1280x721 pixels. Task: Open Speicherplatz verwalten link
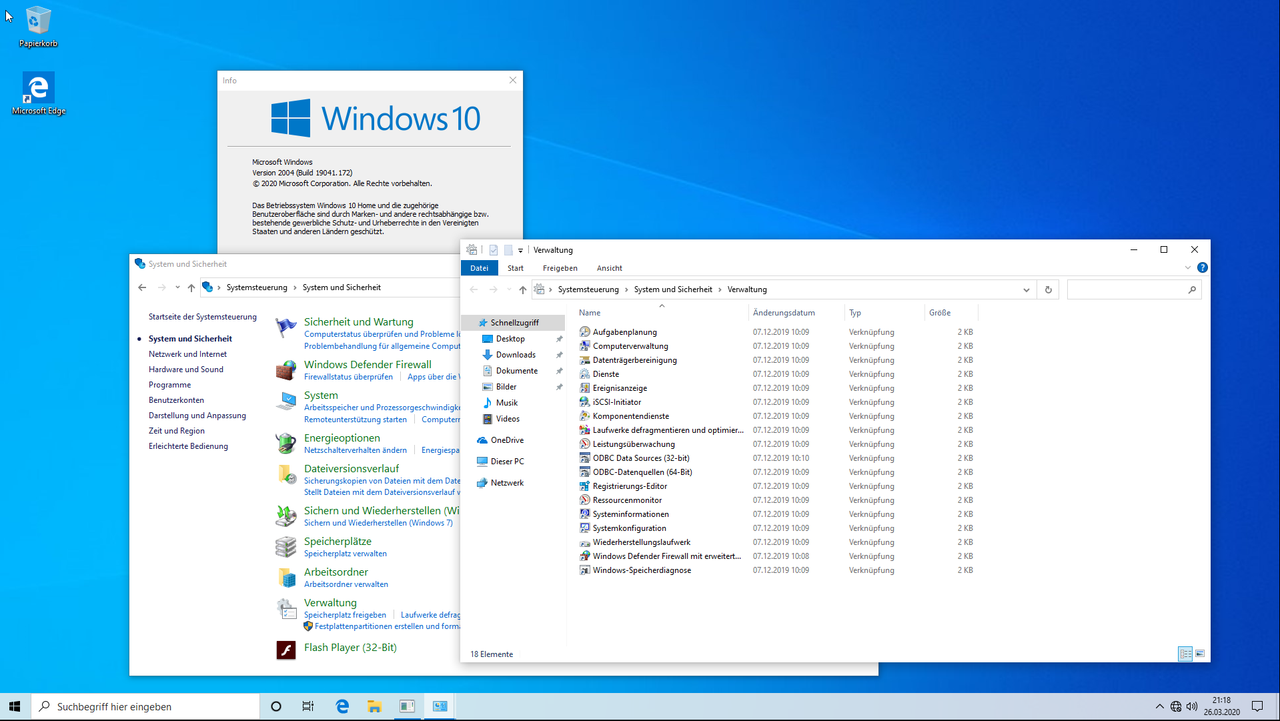[345, 553]
